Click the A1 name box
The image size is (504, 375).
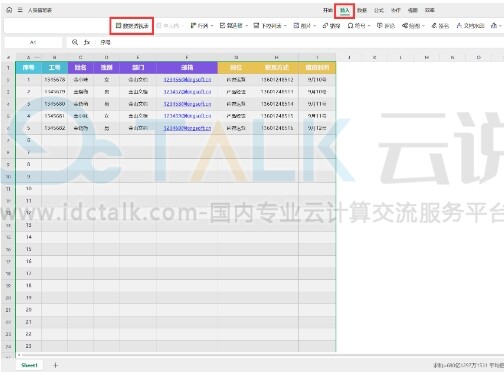[33, 43]
